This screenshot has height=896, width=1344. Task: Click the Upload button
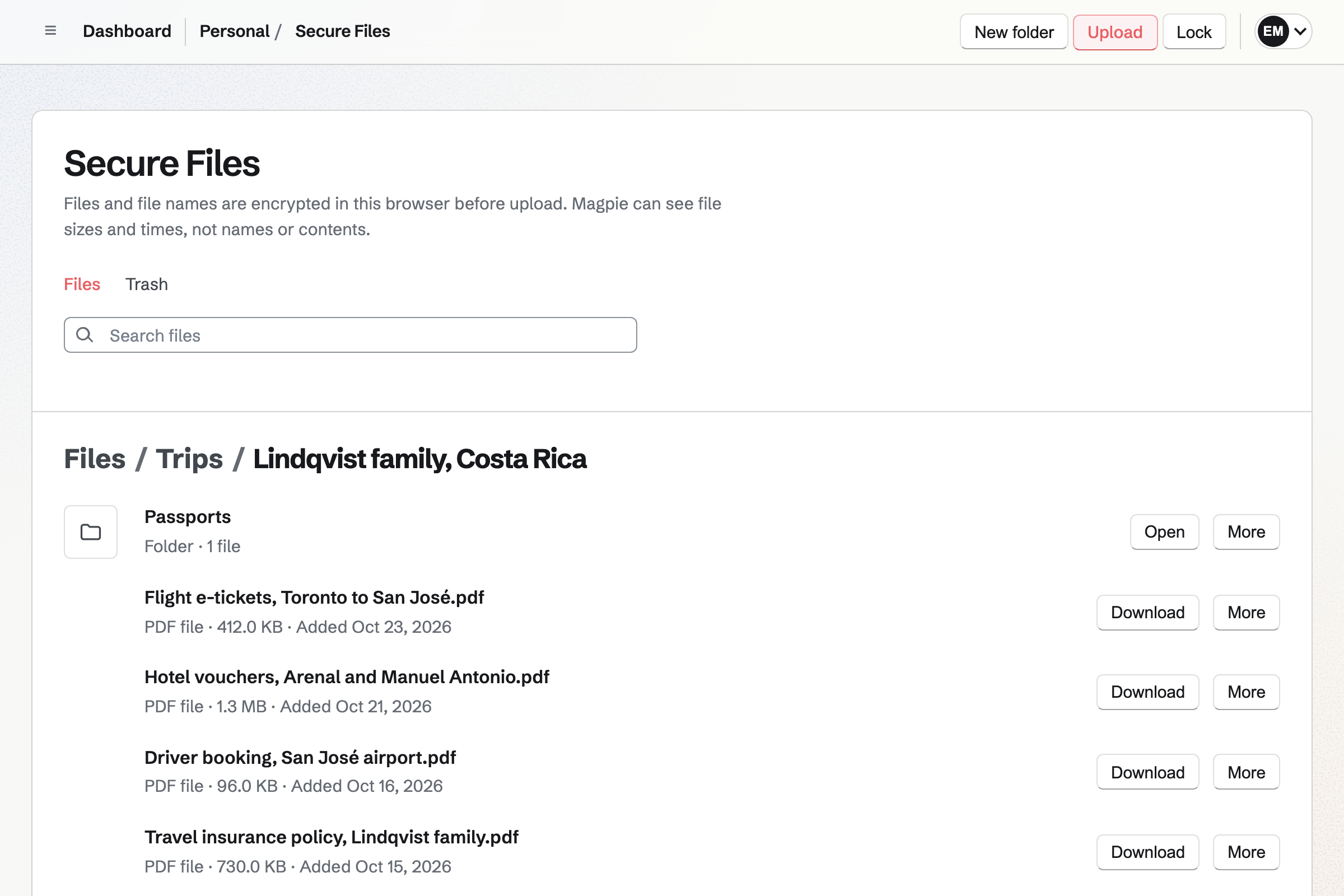click(1115, 32)
